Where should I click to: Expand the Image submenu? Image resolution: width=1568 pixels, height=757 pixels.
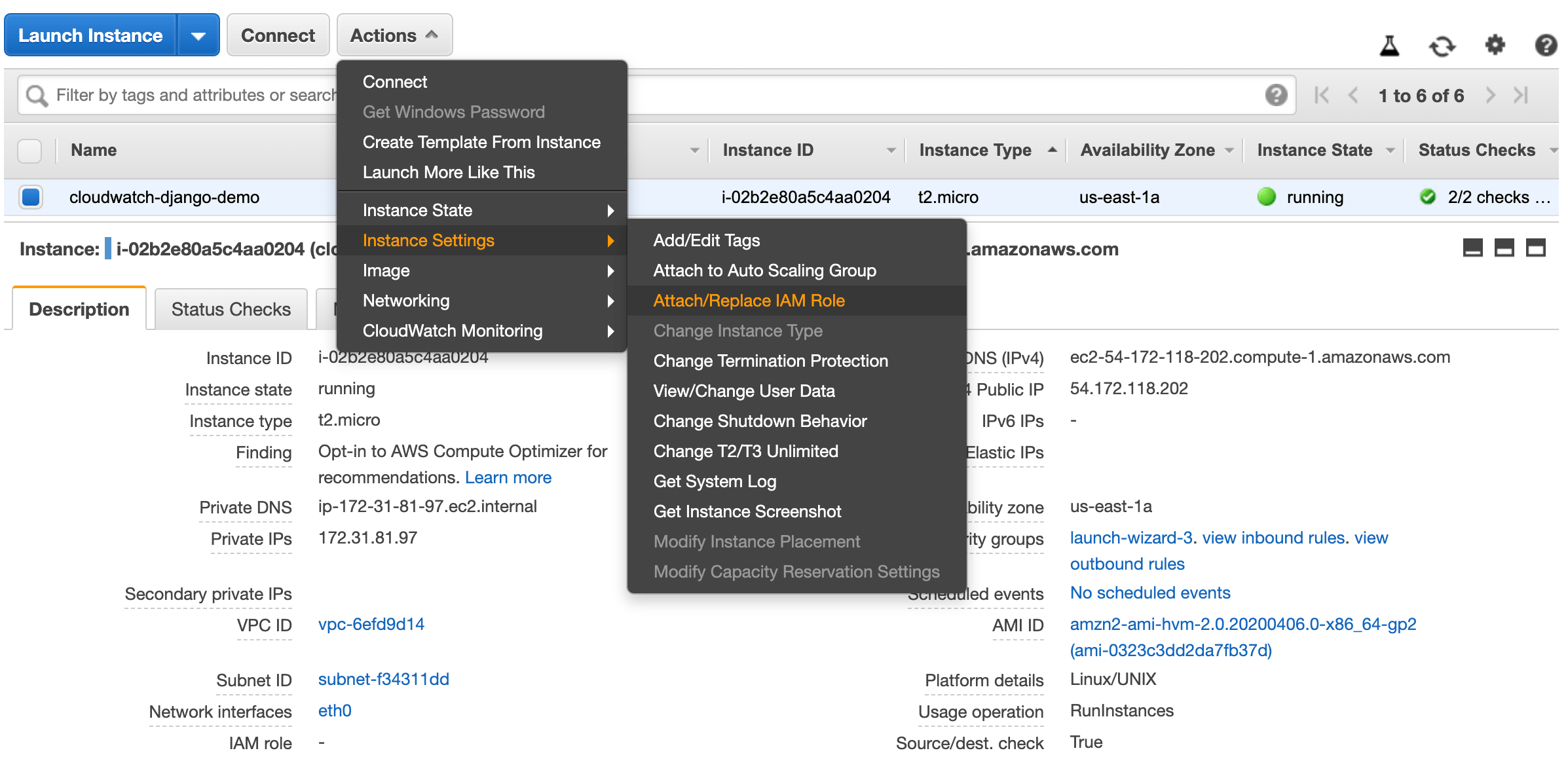(x=482, y=270)
